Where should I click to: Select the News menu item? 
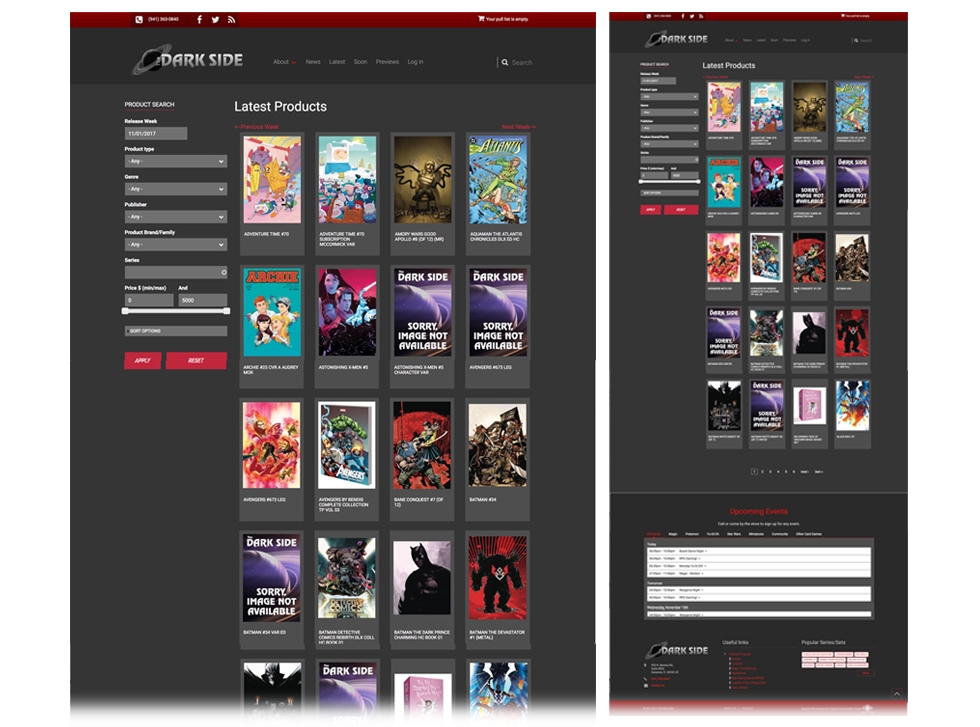coord(312,61)
